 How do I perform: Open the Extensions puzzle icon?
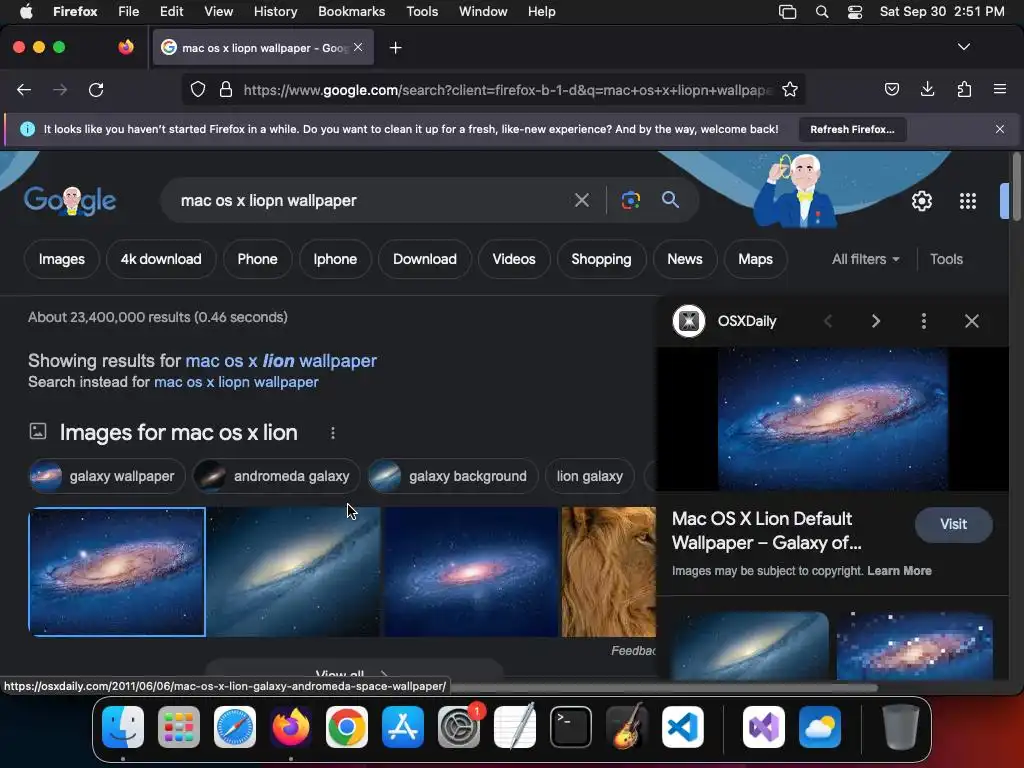point(964,89)
